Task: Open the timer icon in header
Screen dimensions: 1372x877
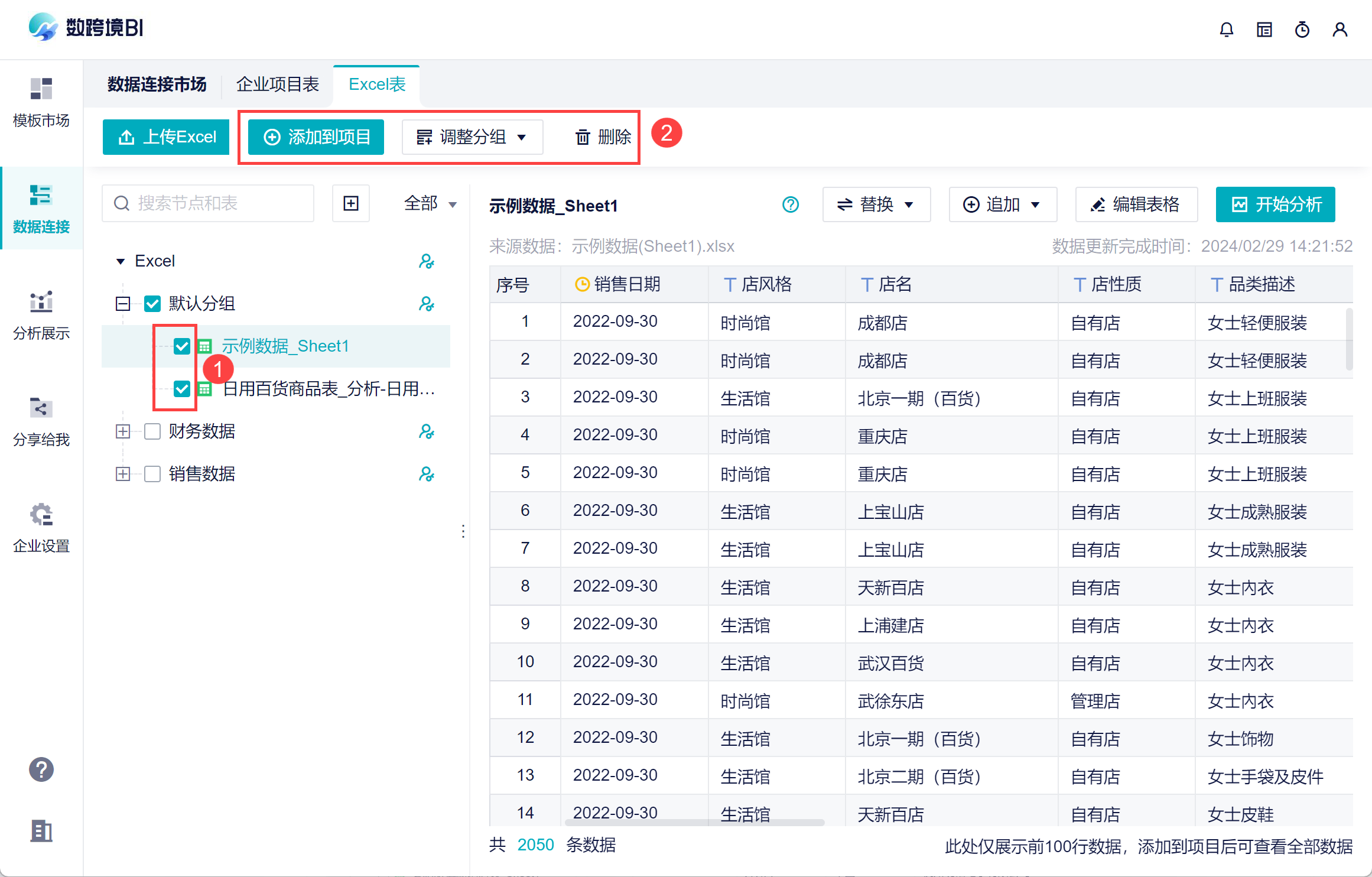Action: [1302, 30]
